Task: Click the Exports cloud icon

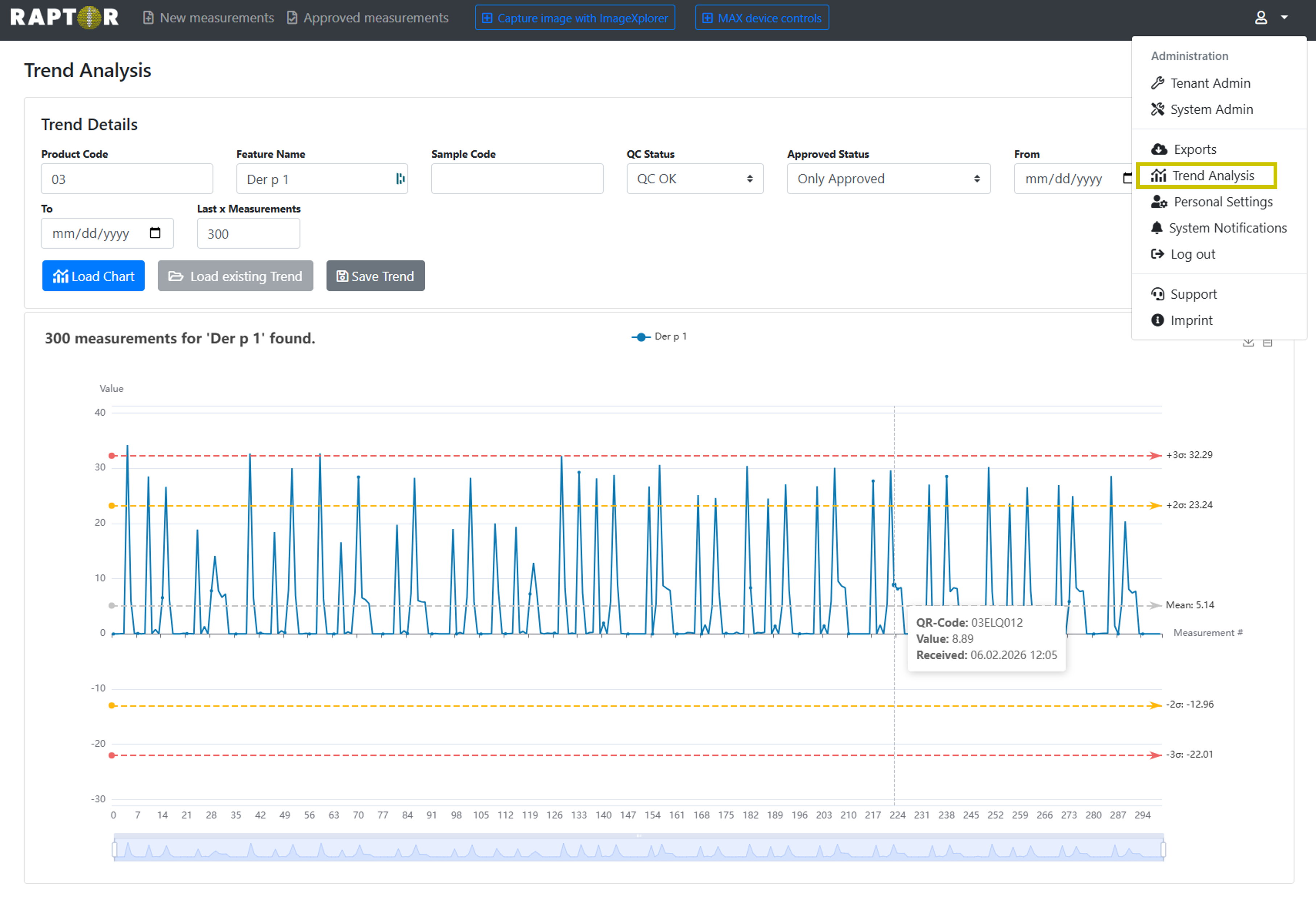Action: (1159, 149)
